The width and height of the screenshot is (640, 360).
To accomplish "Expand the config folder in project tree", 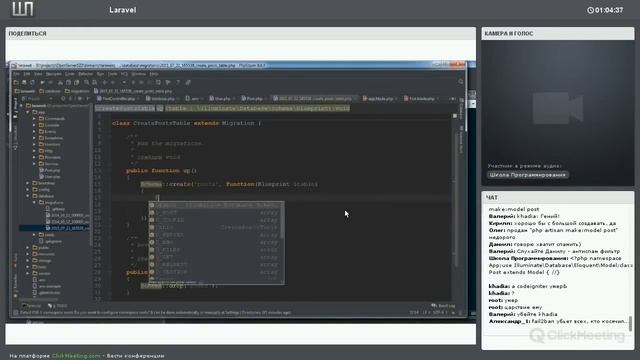I will (28, 189).
